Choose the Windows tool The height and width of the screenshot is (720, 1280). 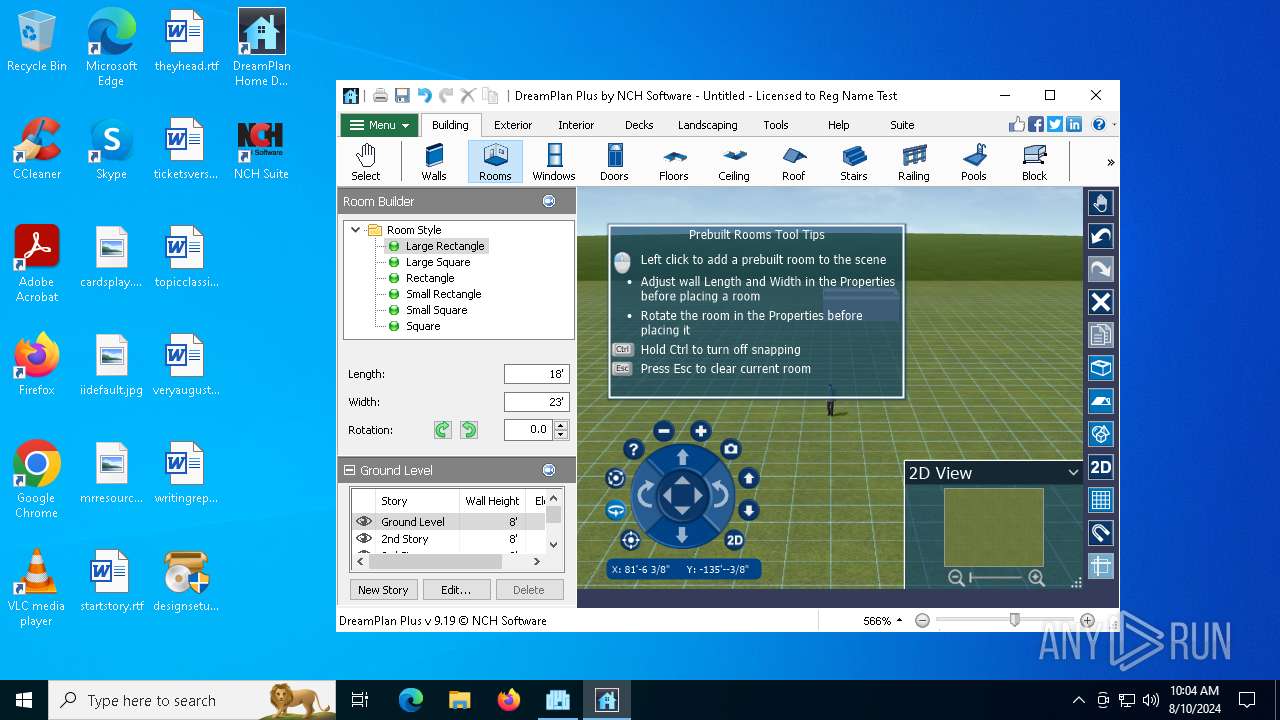coord(554,162)
